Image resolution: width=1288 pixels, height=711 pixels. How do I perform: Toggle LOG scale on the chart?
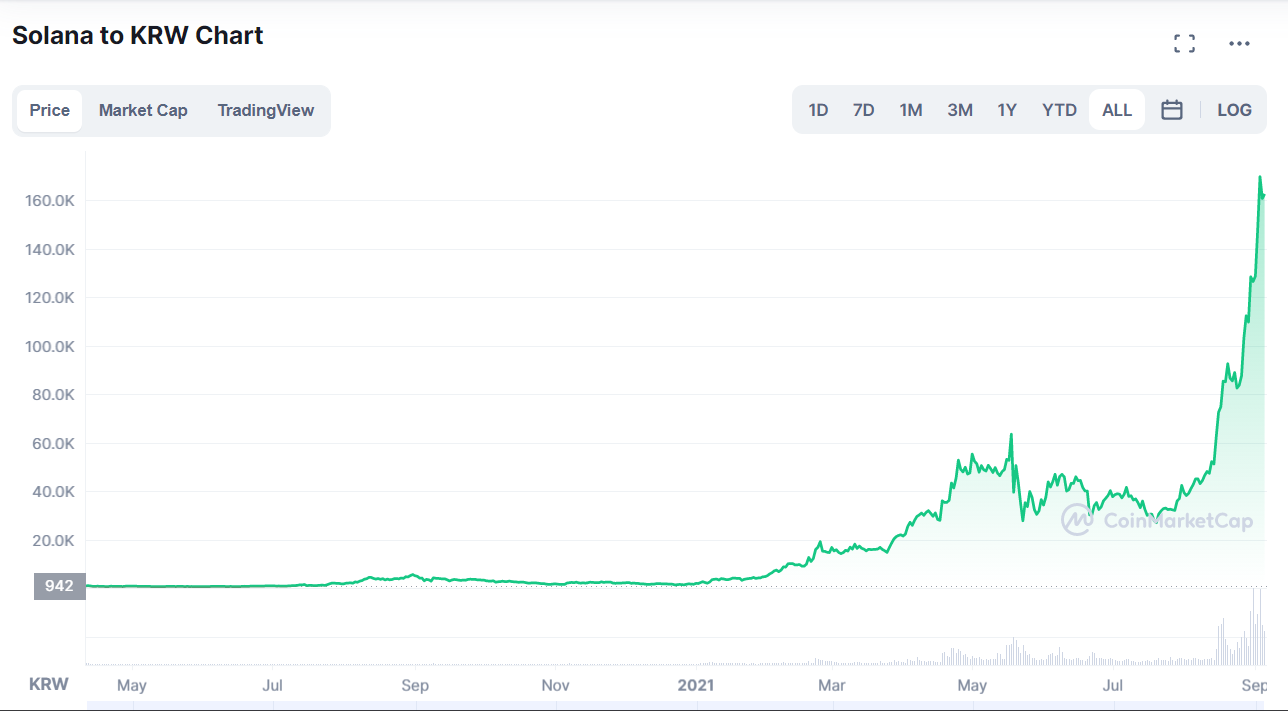tap(1234, 110)
